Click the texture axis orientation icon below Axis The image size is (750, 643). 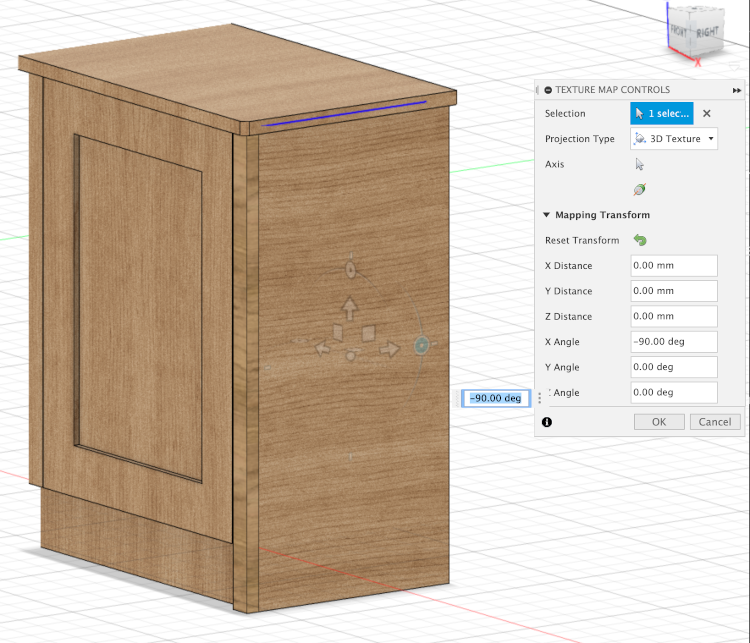640,188
